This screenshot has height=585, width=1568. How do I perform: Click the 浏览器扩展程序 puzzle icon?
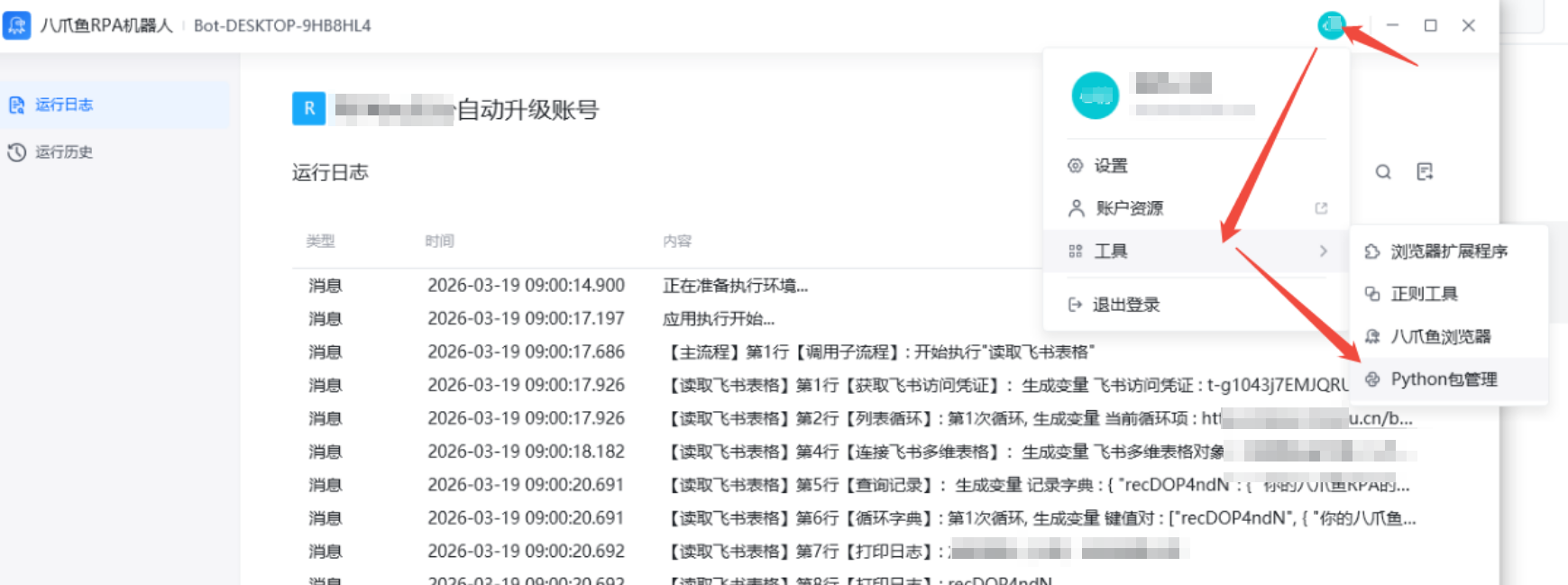(1372, 251)
